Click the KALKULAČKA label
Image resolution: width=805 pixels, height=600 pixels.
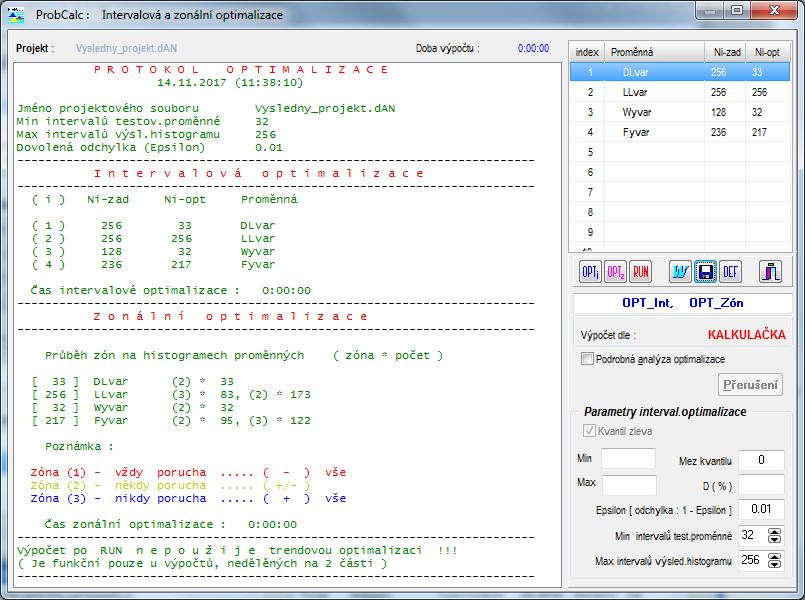746,335
